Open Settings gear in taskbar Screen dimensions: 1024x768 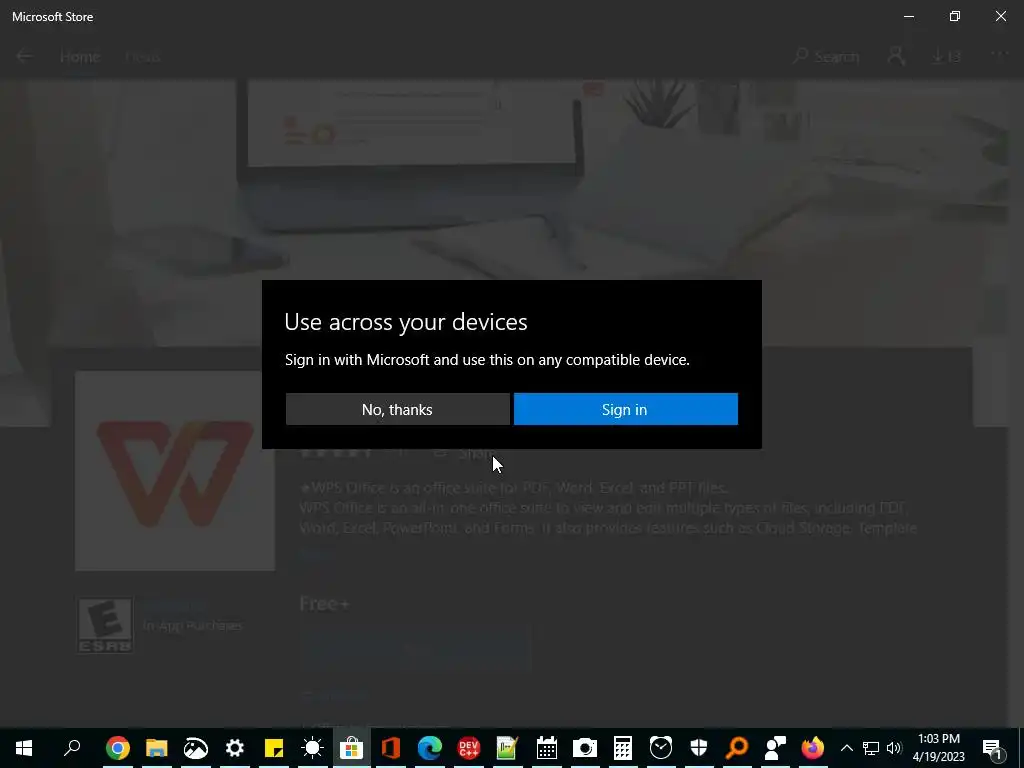[x=234, y=748]
